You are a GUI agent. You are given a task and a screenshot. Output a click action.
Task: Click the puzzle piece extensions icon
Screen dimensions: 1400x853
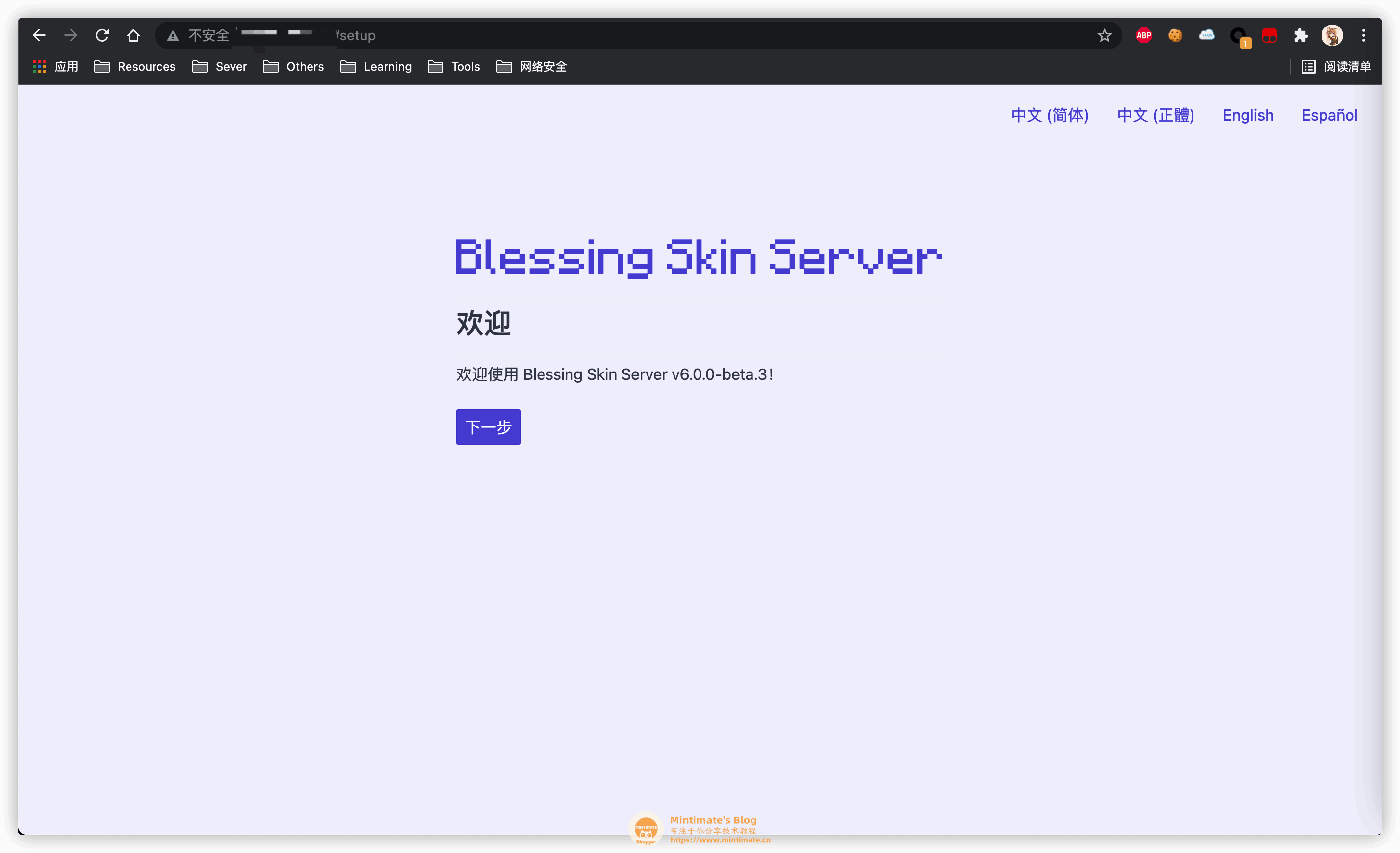point(1300,36)
